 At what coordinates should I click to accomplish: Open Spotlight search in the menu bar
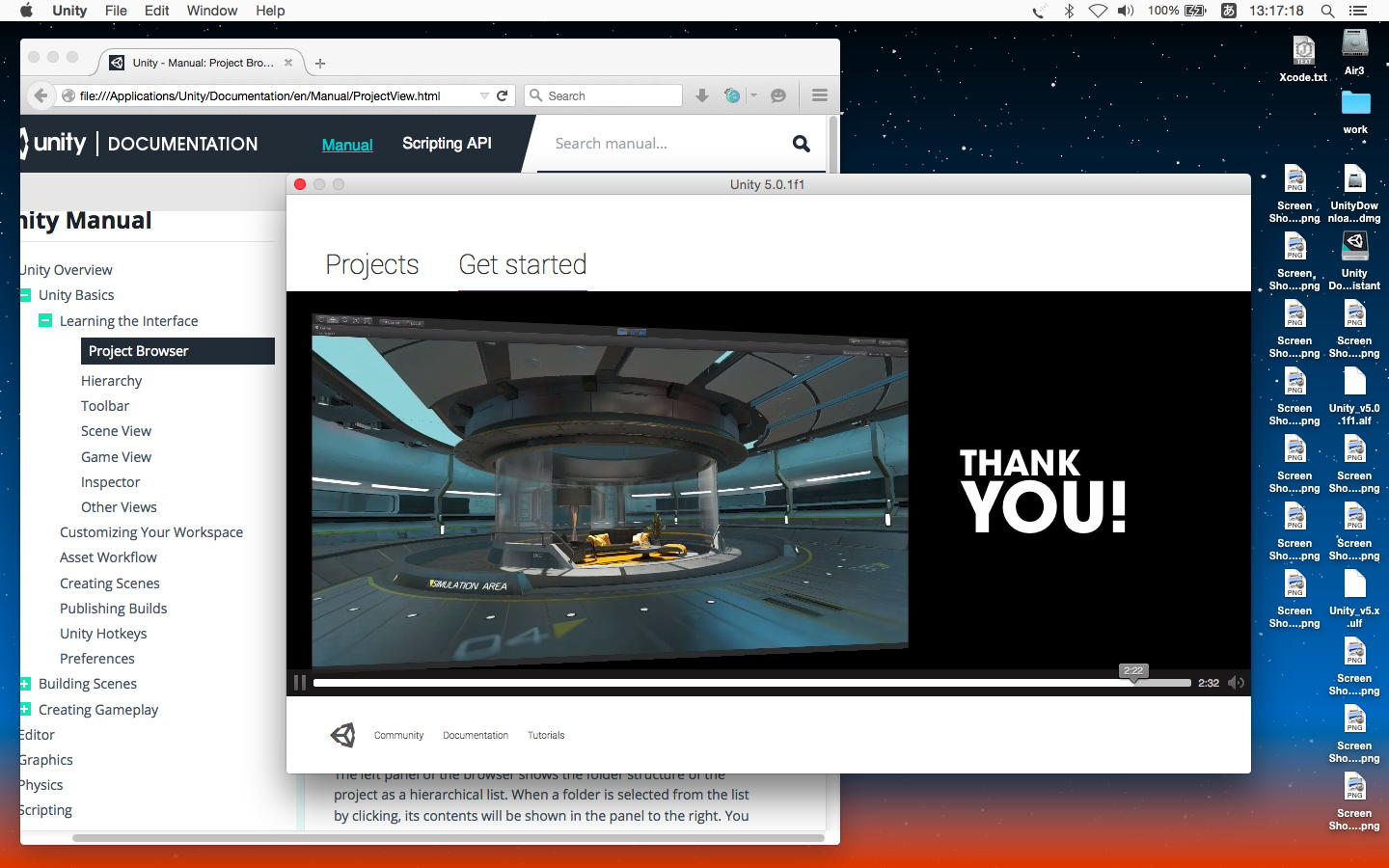(x=1327, y=11)
